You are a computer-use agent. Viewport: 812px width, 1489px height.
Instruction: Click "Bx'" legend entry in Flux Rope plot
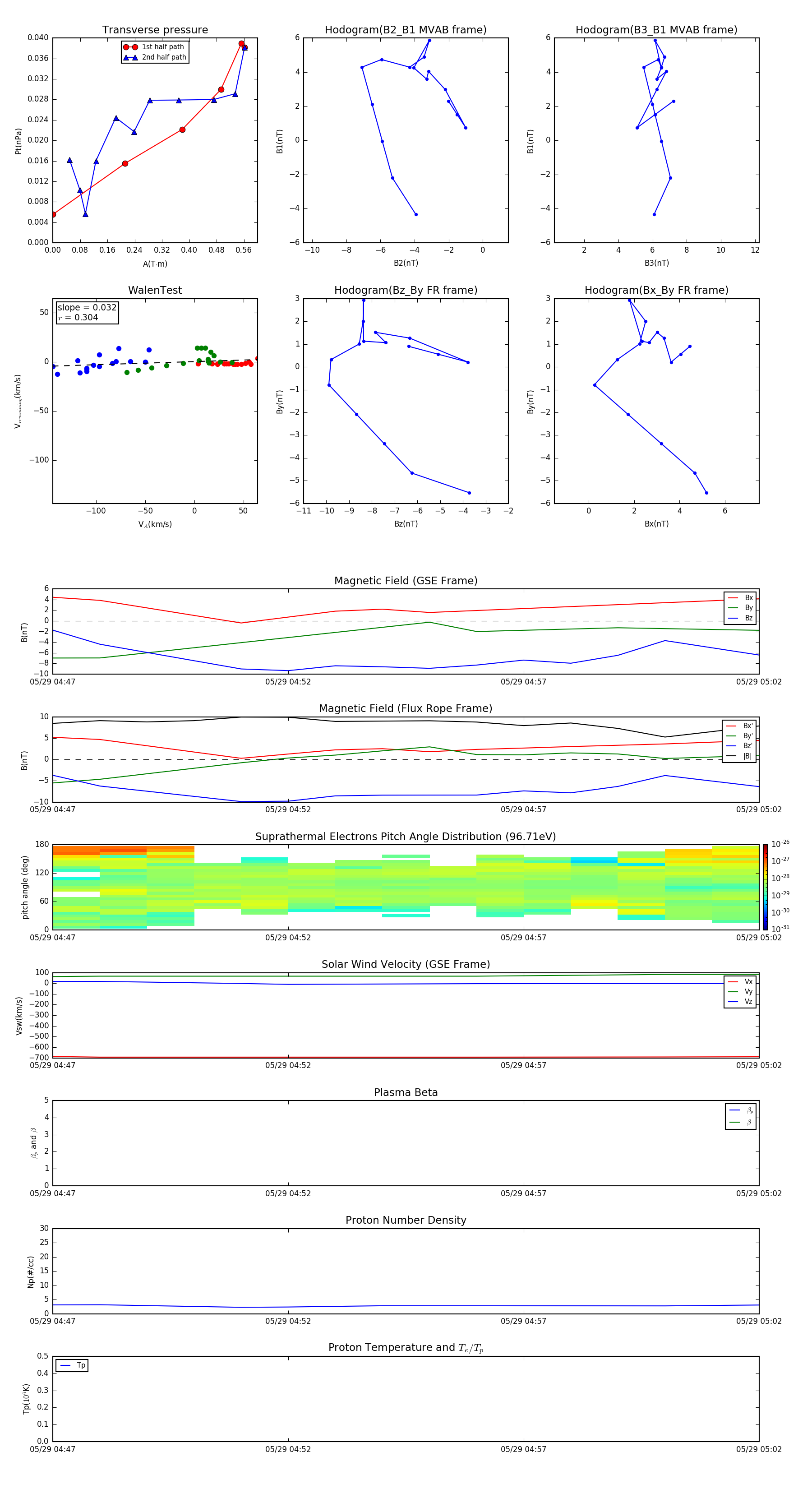(739, 726)
